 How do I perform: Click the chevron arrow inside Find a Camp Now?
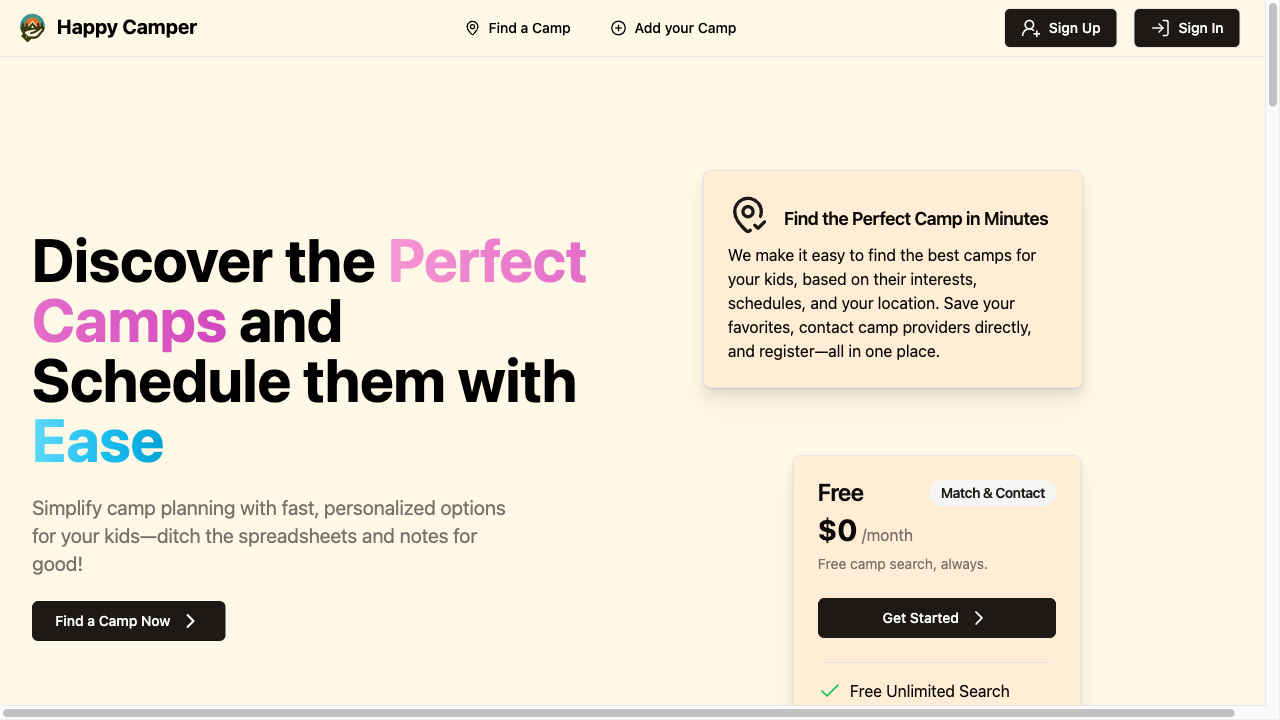190,621
